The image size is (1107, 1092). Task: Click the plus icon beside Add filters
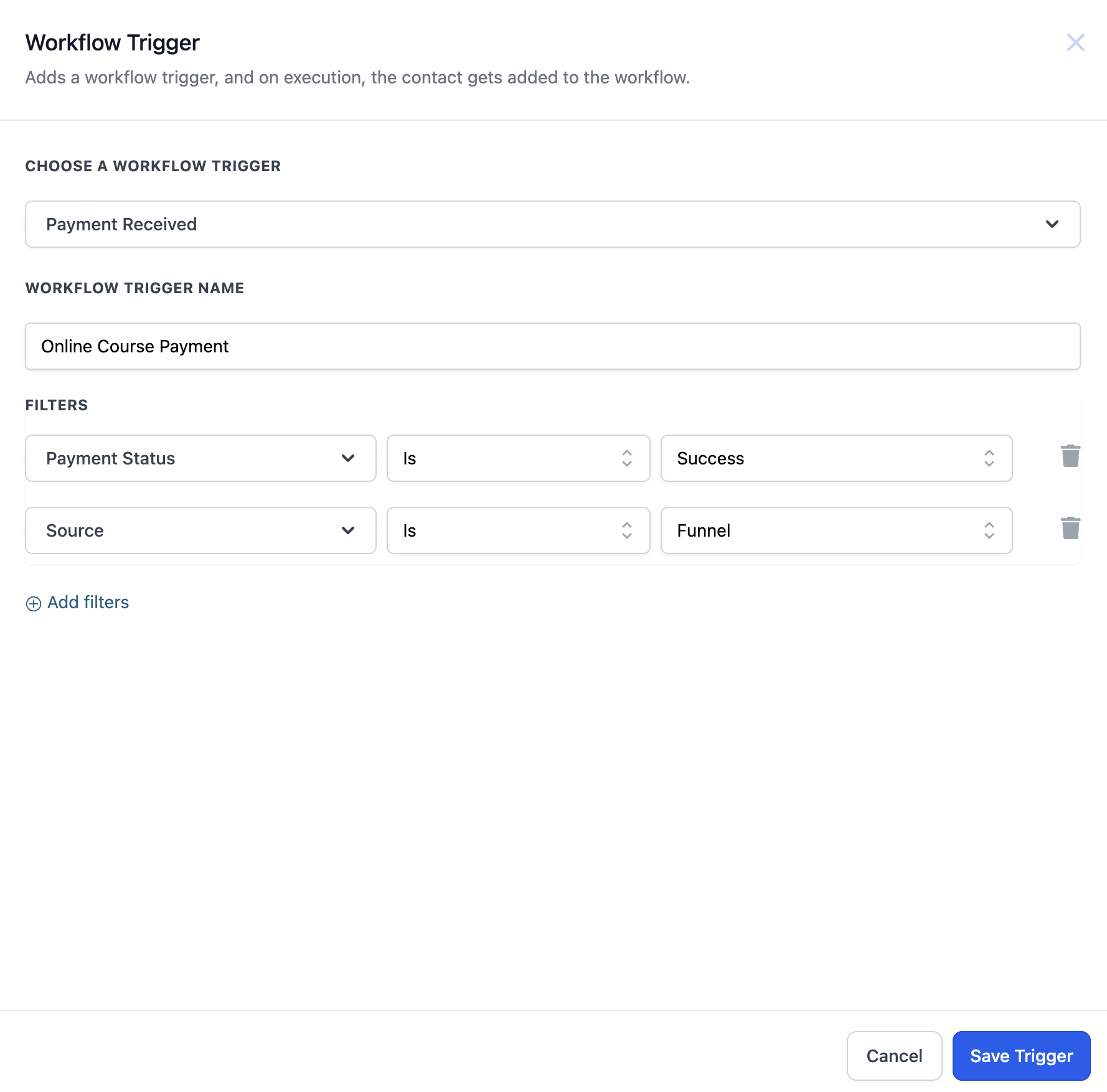click(x=34, y=603)
